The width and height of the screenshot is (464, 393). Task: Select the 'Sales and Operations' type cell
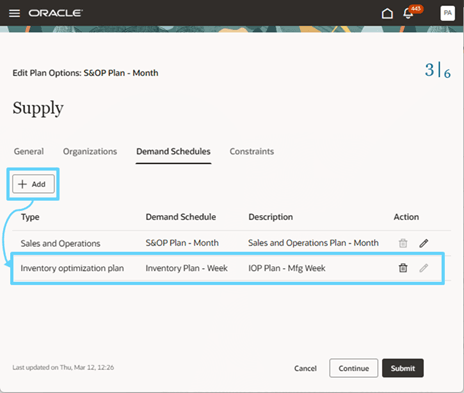pos(60,243)
